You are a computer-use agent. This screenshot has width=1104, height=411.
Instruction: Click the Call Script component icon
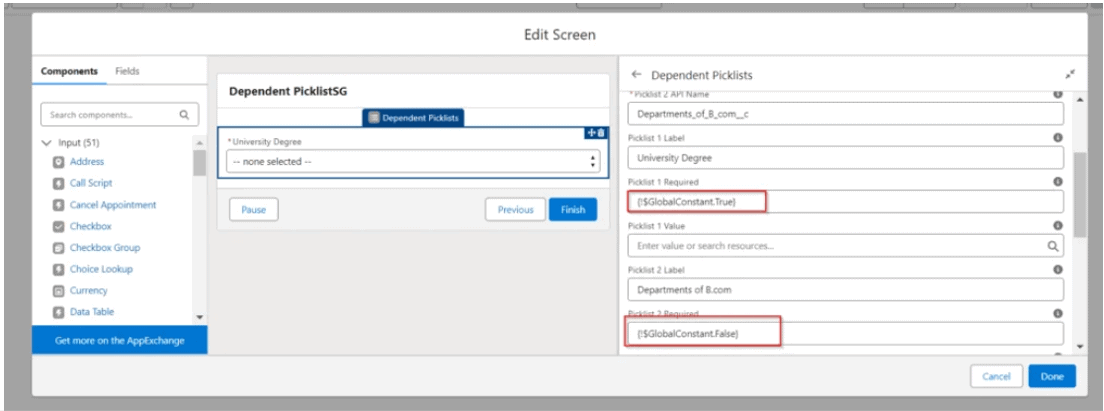click(x=59, y=183)
